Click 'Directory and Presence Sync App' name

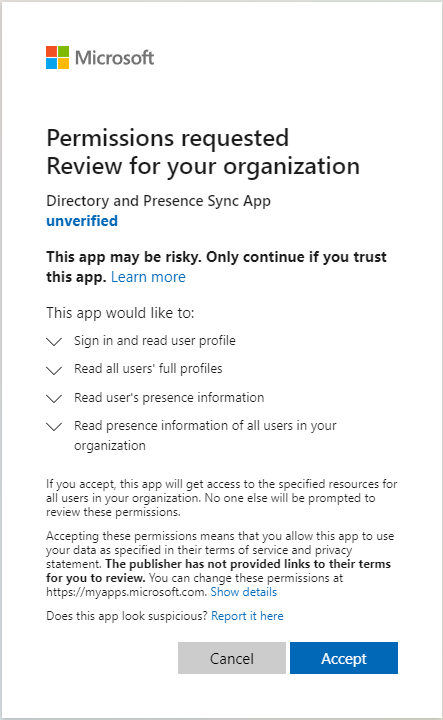(x=158, y=201)
